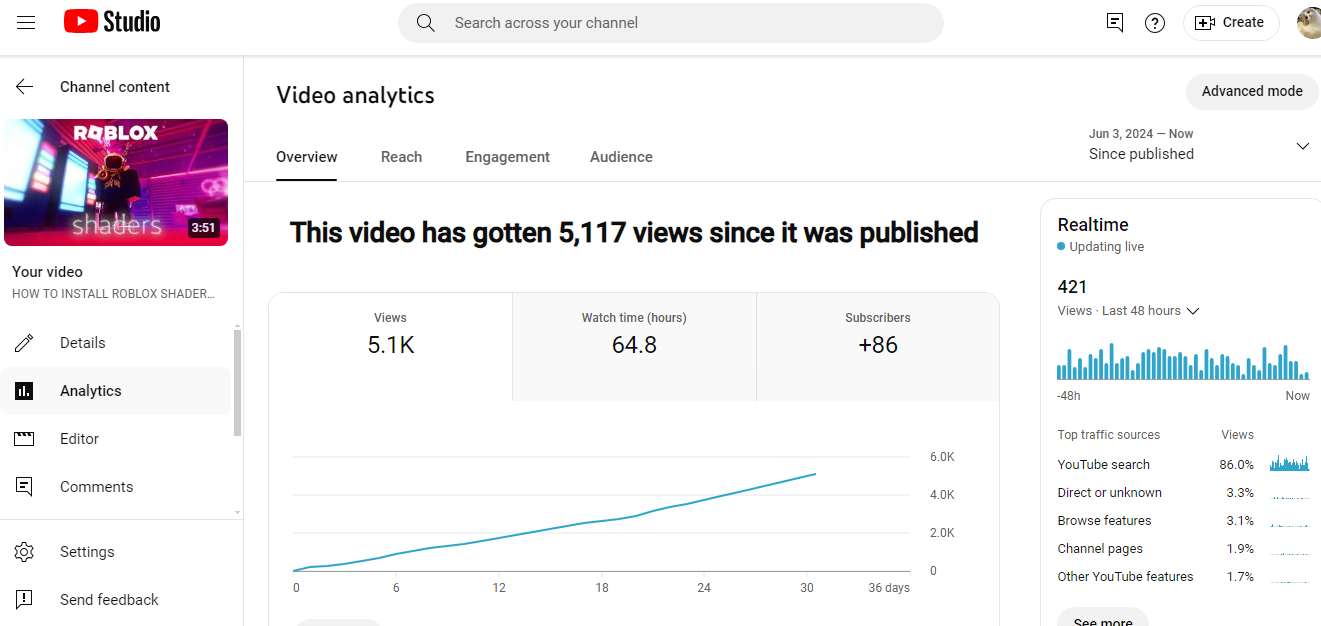Click the YouTube search mini sparkline chart

point(1289,464)
